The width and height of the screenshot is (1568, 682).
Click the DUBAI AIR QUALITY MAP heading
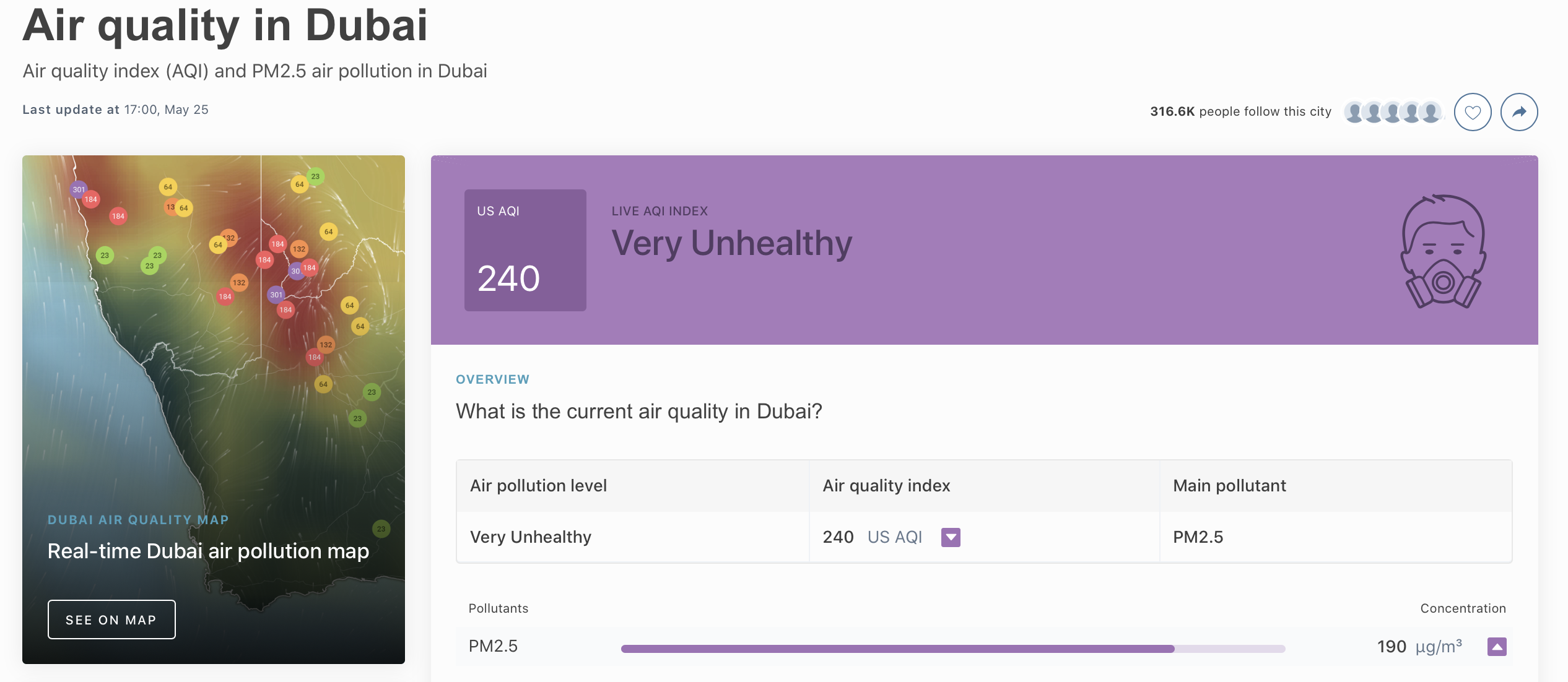tap(138, 520)
